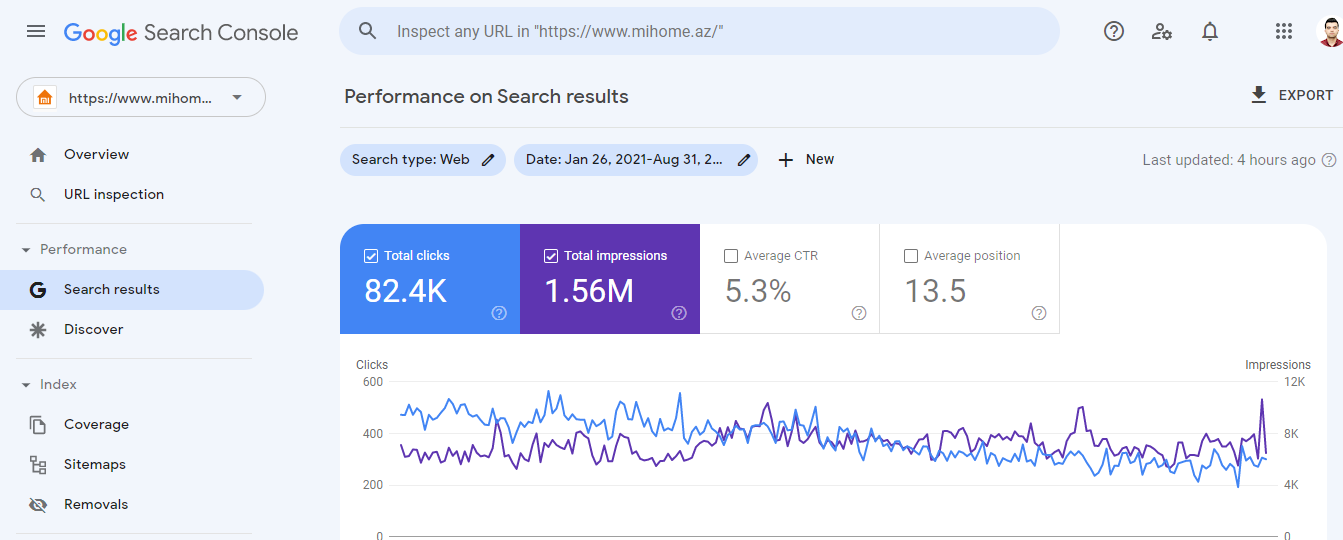This screenshot has width=1343, height=540.
Task: Click the pencil icon on Search type filter
Action: (x=488, y=160)
